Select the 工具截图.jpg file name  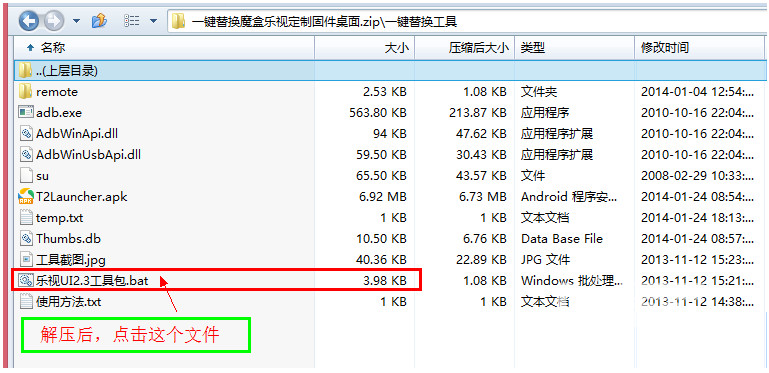(71, 260)
